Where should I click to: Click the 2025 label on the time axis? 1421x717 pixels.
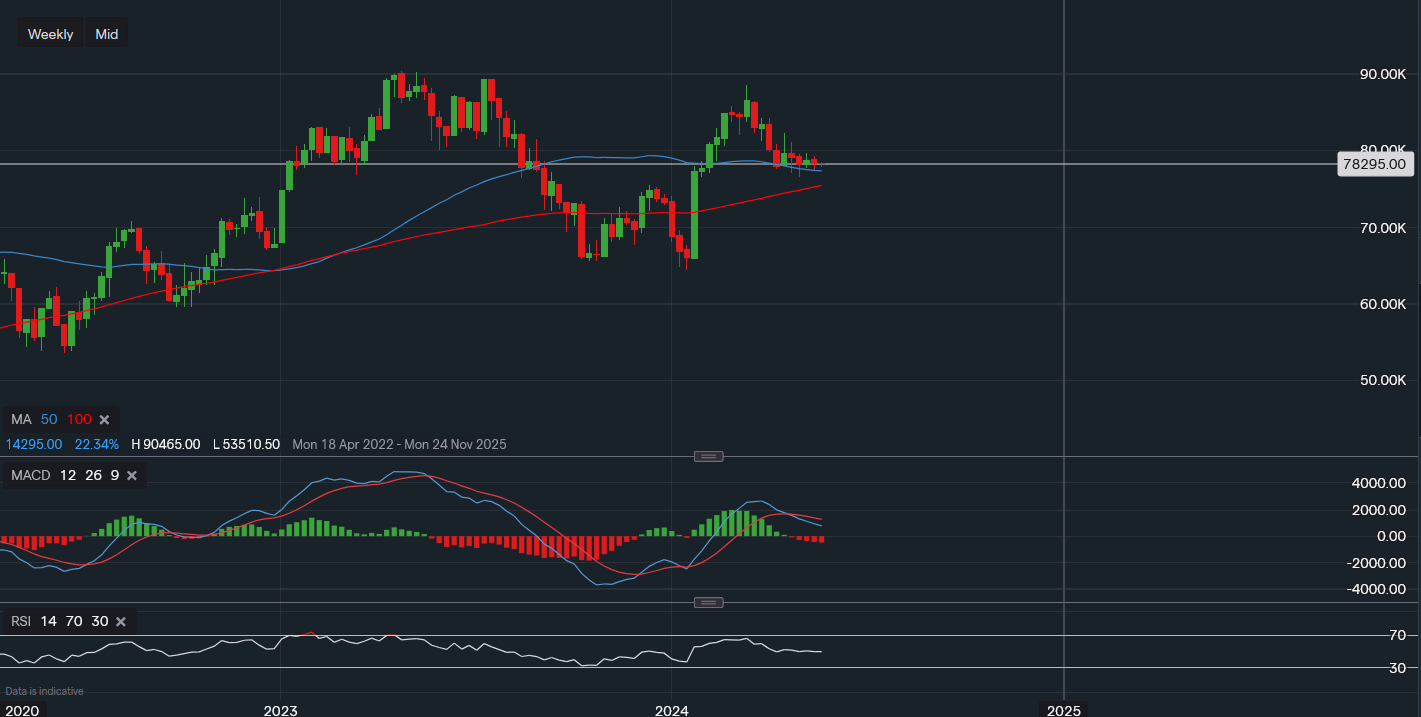pyautogui.click(x=1063, y=711)
